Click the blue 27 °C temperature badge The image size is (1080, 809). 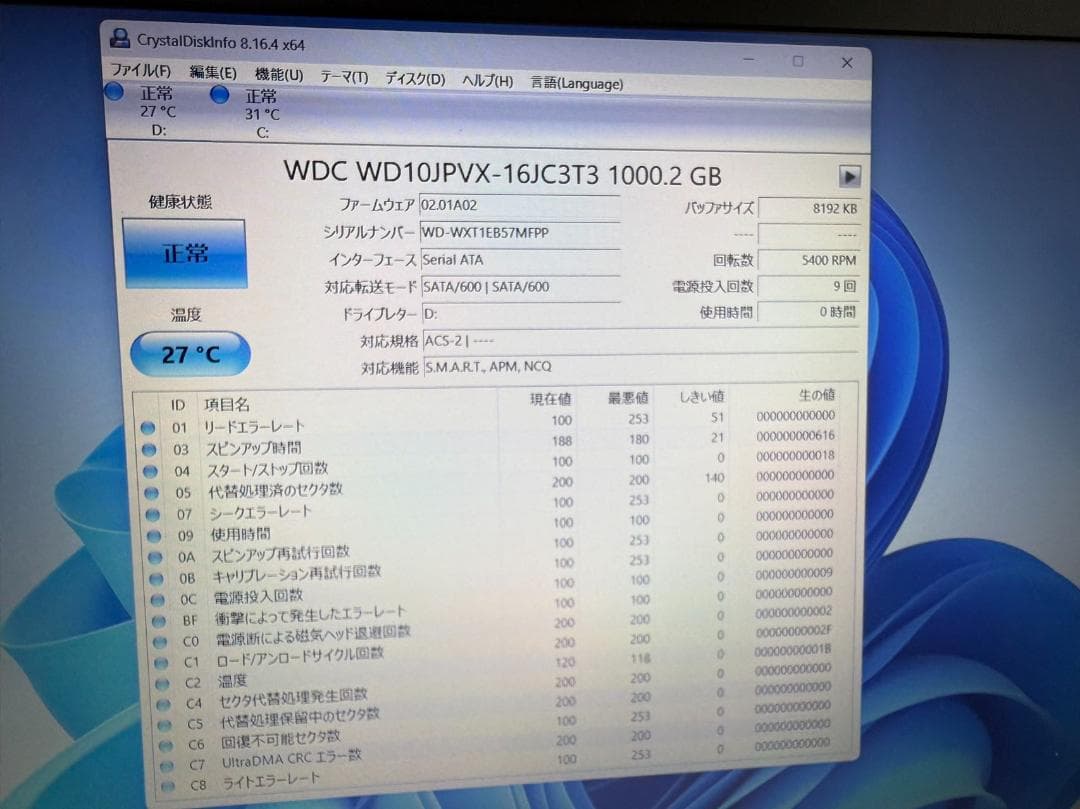coord(189,353)
